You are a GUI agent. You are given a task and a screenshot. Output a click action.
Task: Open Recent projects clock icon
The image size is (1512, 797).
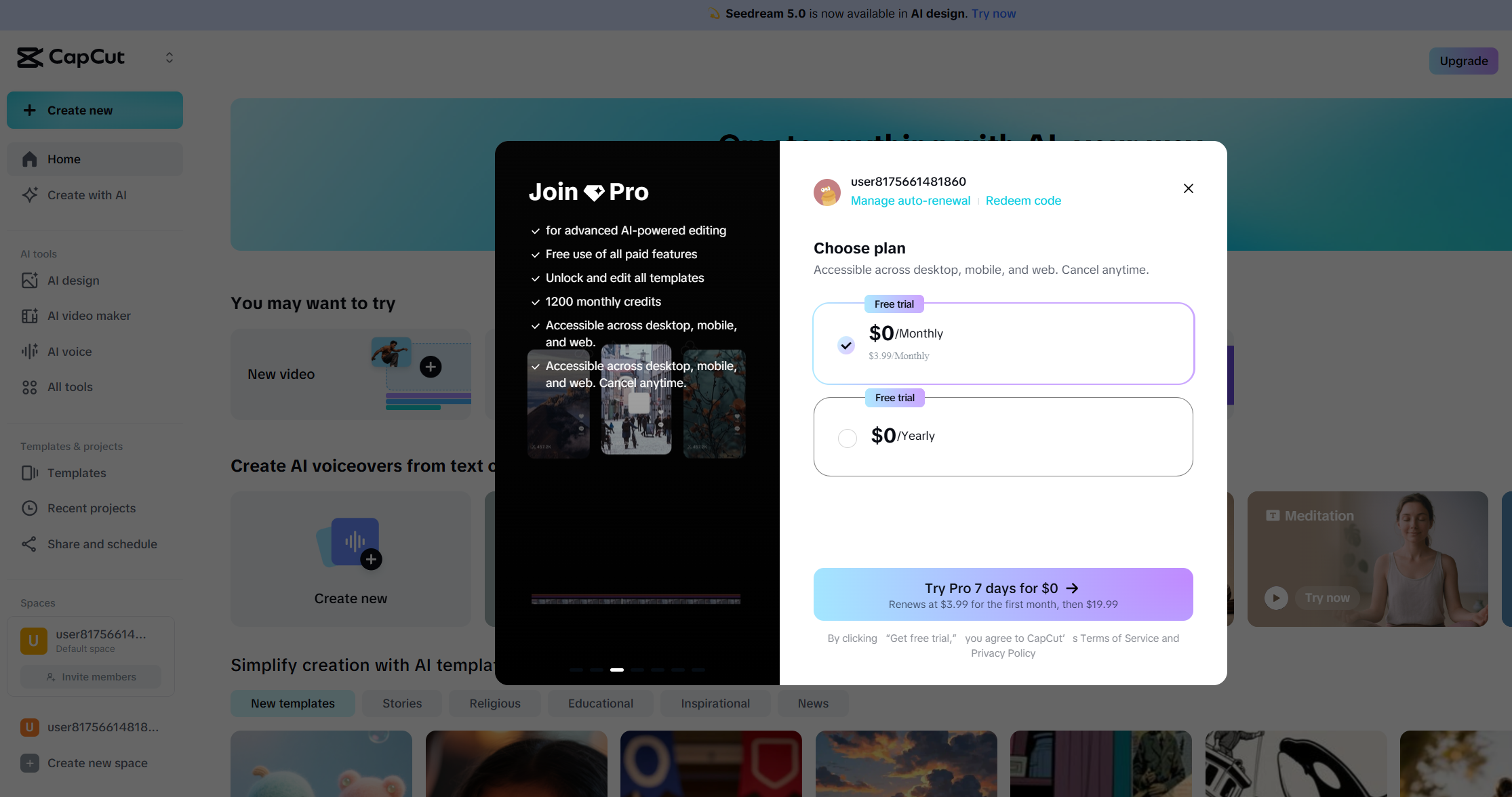click(x=29, y=508)
